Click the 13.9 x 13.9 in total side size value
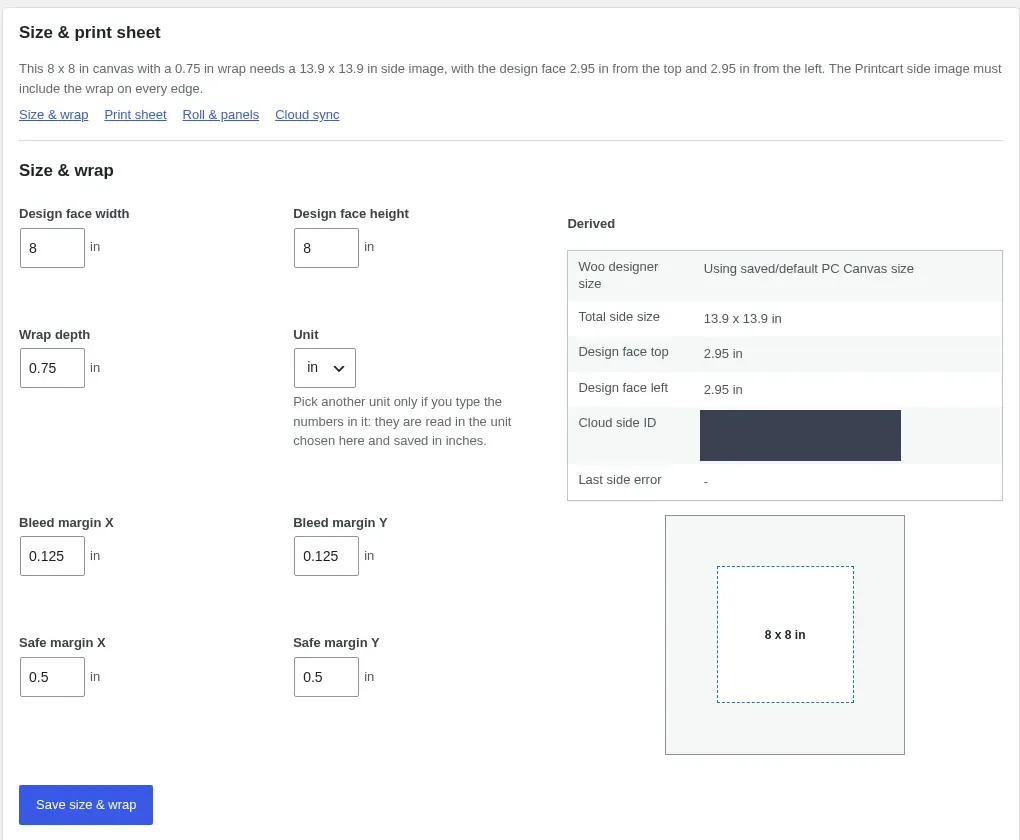Screen dimensions: 1020x840 point(742,319)
